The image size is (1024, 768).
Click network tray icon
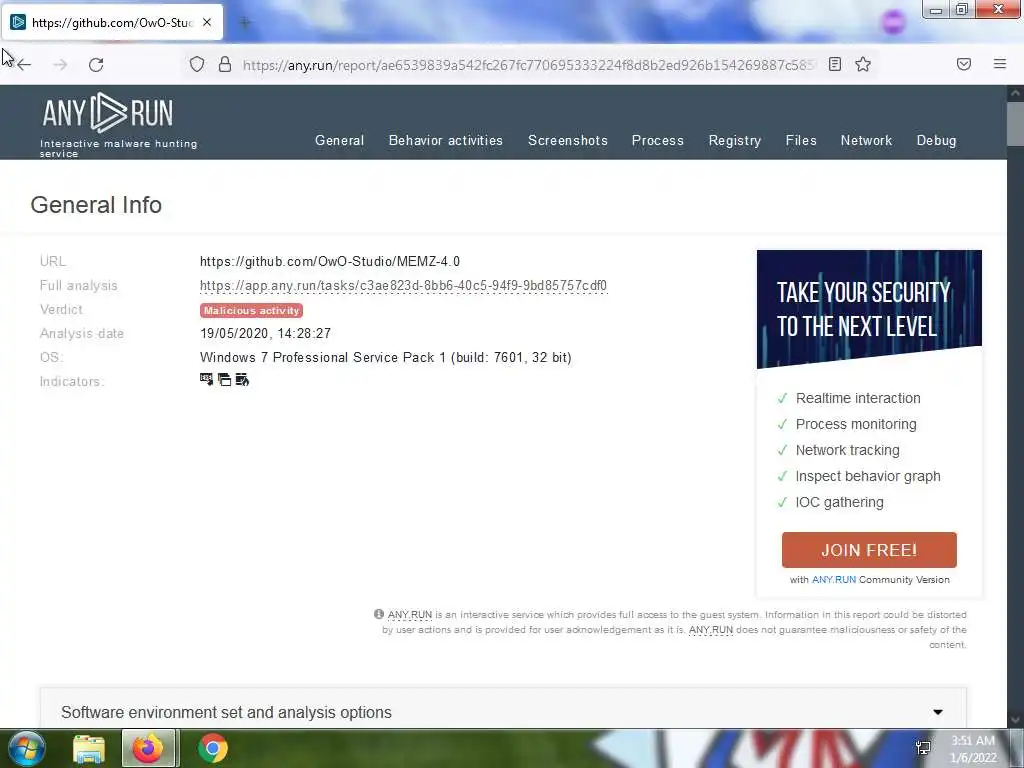(923, 748)
